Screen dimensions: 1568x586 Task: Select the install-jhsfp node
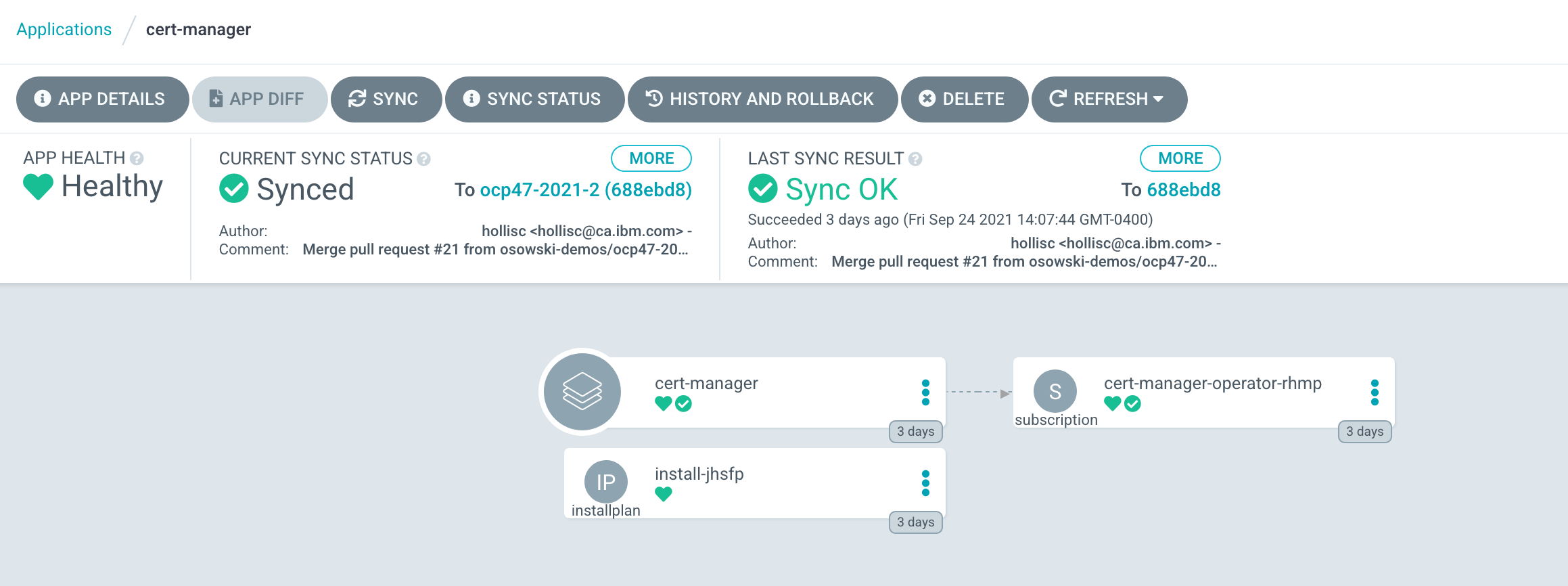pyautogui.click(x=755, y=483)
